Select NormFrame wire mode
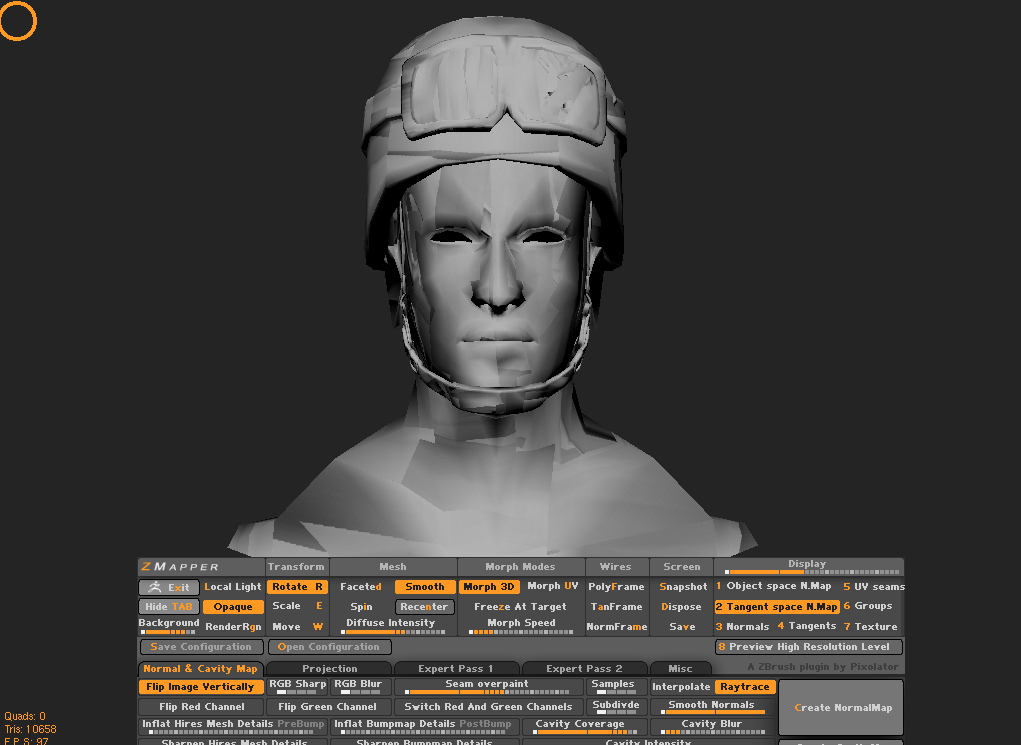The height and width of the screenshot is (745, 1021). pyautogui.click(x=617, y=627)
